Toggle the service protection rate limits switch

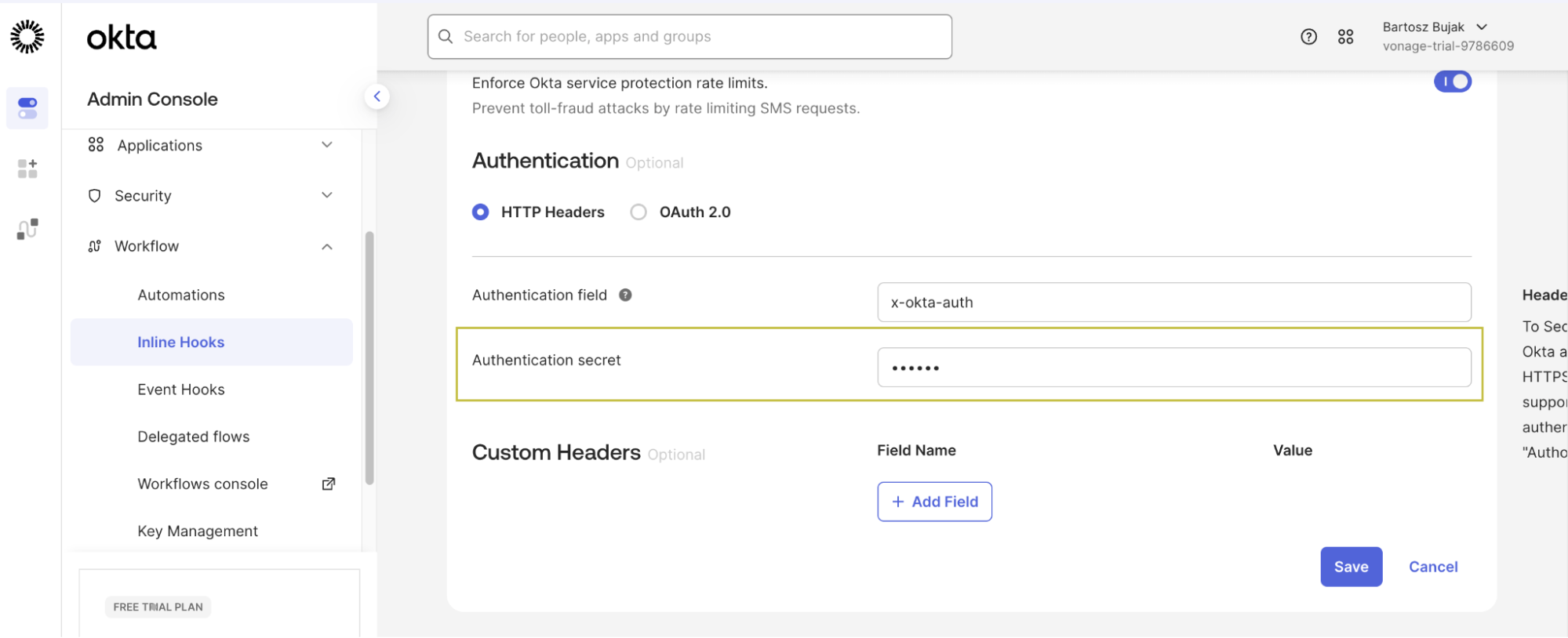pos(1452,82)
